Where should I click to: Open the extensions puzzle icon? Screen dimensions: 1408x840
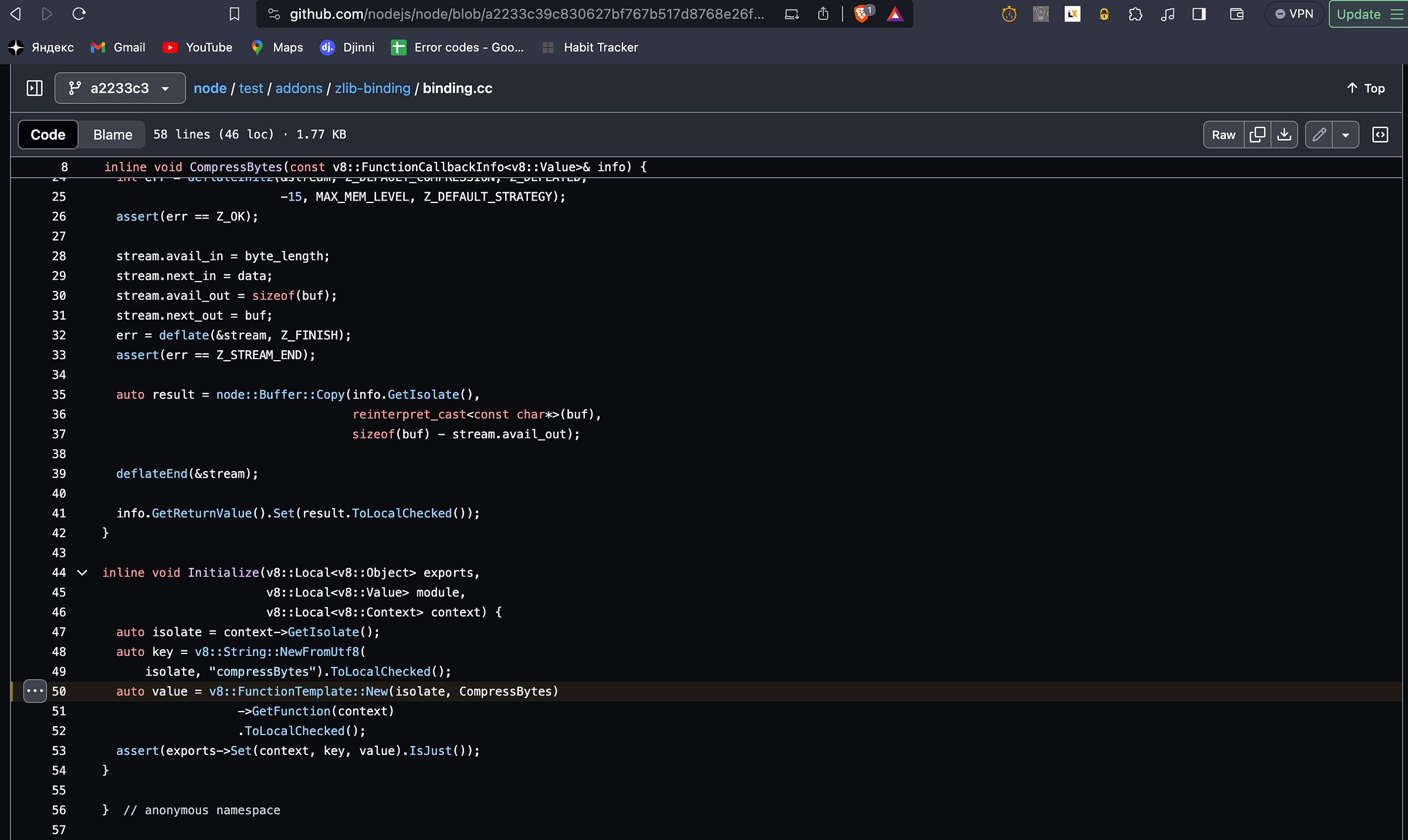pyautogui.click(x=1135, y=14)
